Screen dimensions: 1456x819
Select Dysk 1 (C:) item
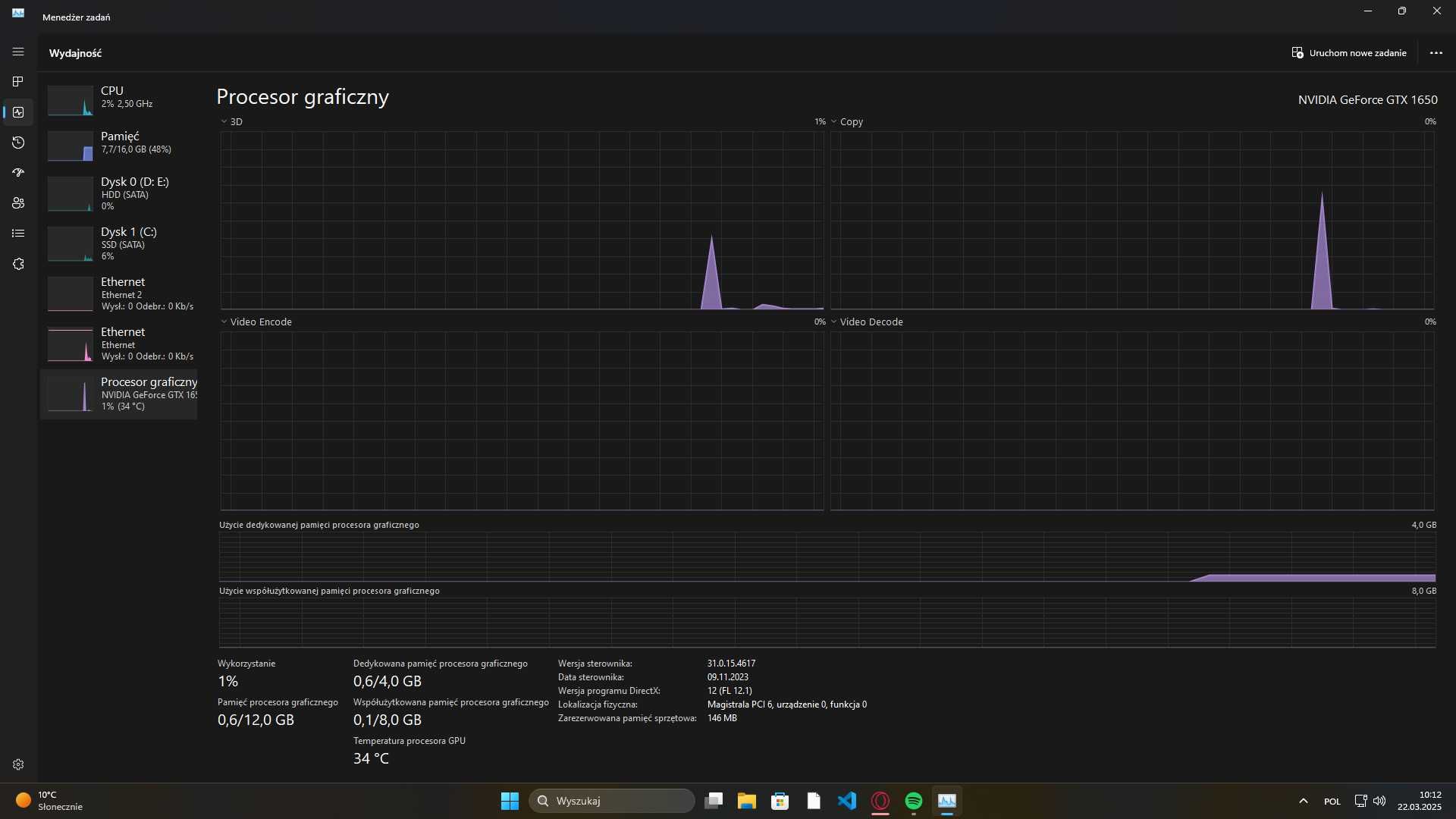click(118, 243)
